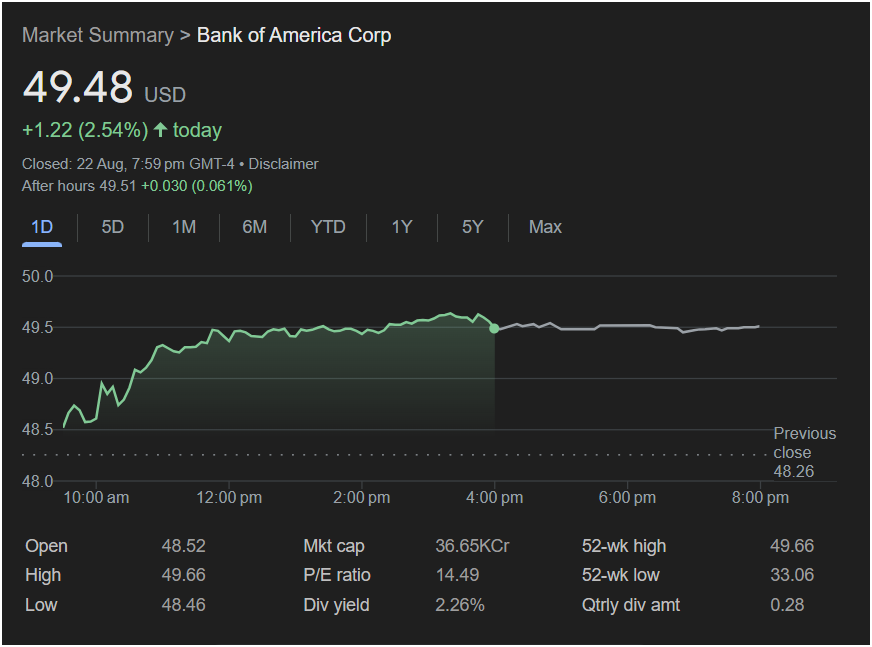Click the Div yield 2.26% value

point(460,605)
